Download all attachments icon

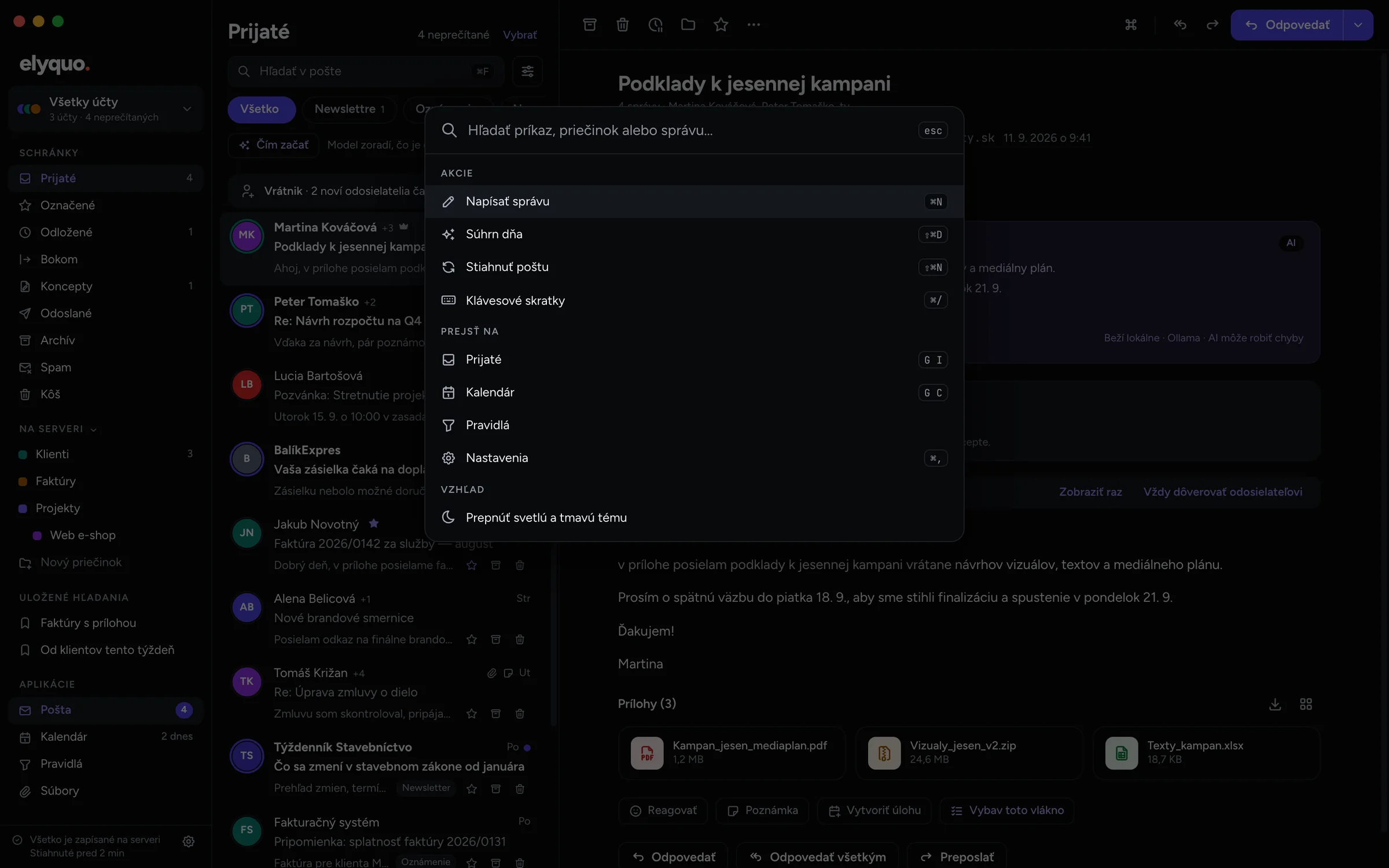1275,704
